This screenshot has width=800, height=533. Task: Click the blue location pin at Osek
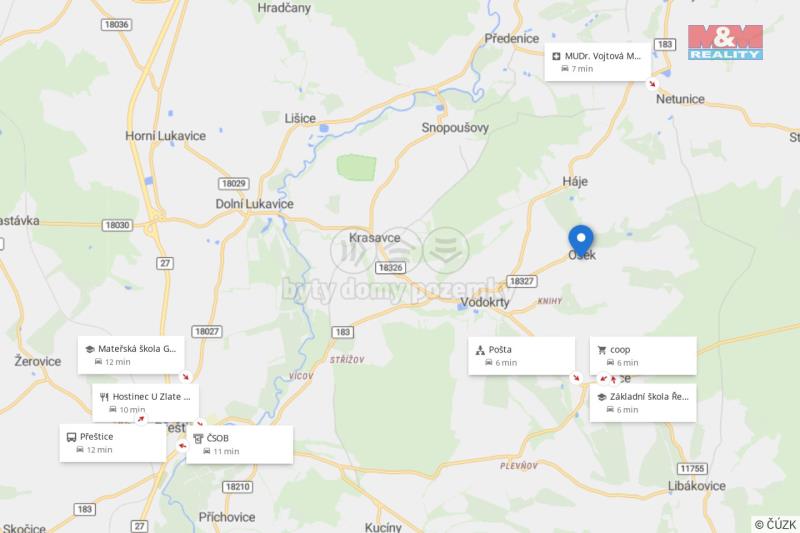[581, 240]
